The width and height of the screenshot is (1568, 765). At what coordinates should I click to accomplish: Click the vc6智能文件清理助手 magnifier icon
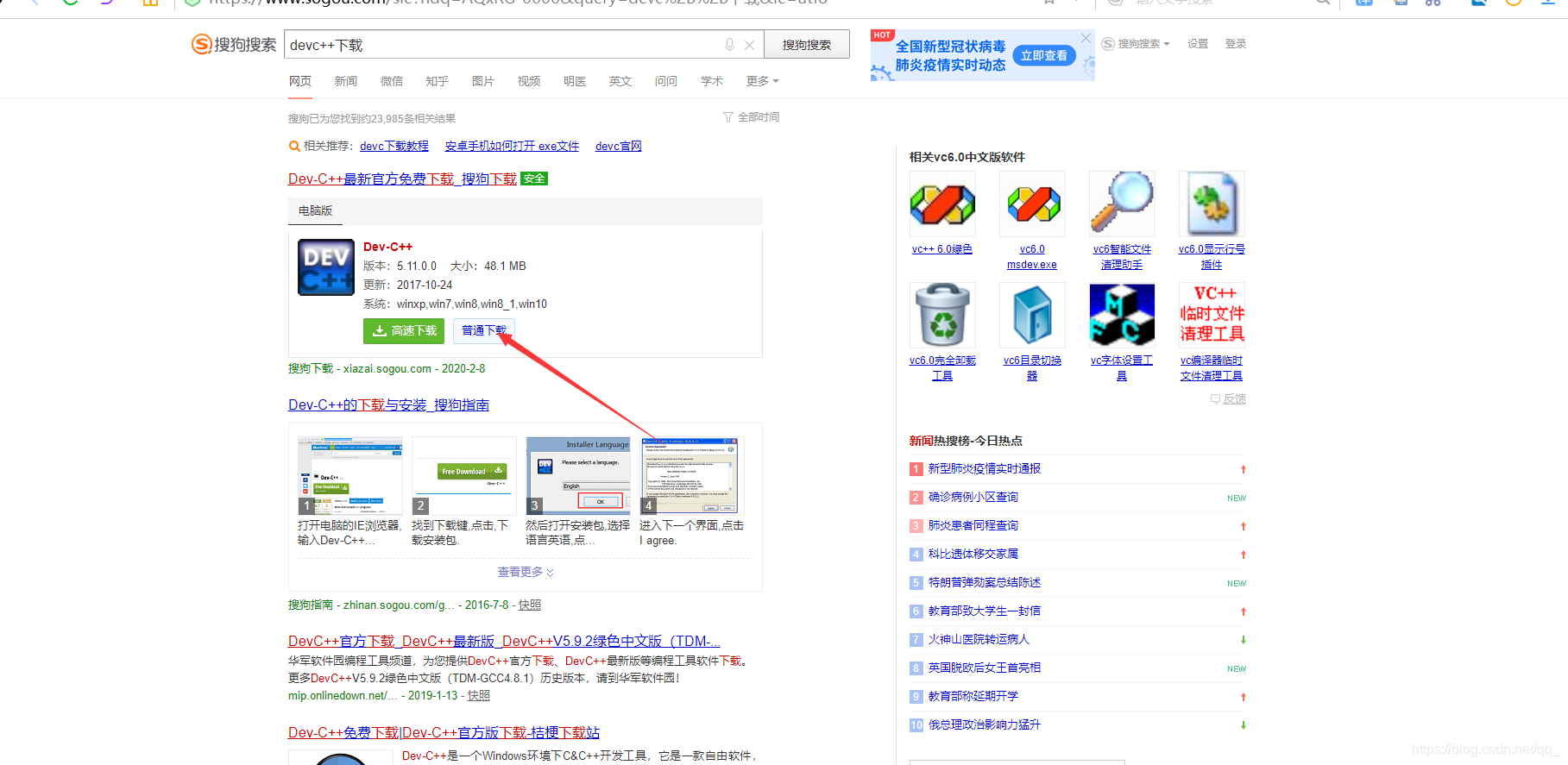(x=1122, y=204)
